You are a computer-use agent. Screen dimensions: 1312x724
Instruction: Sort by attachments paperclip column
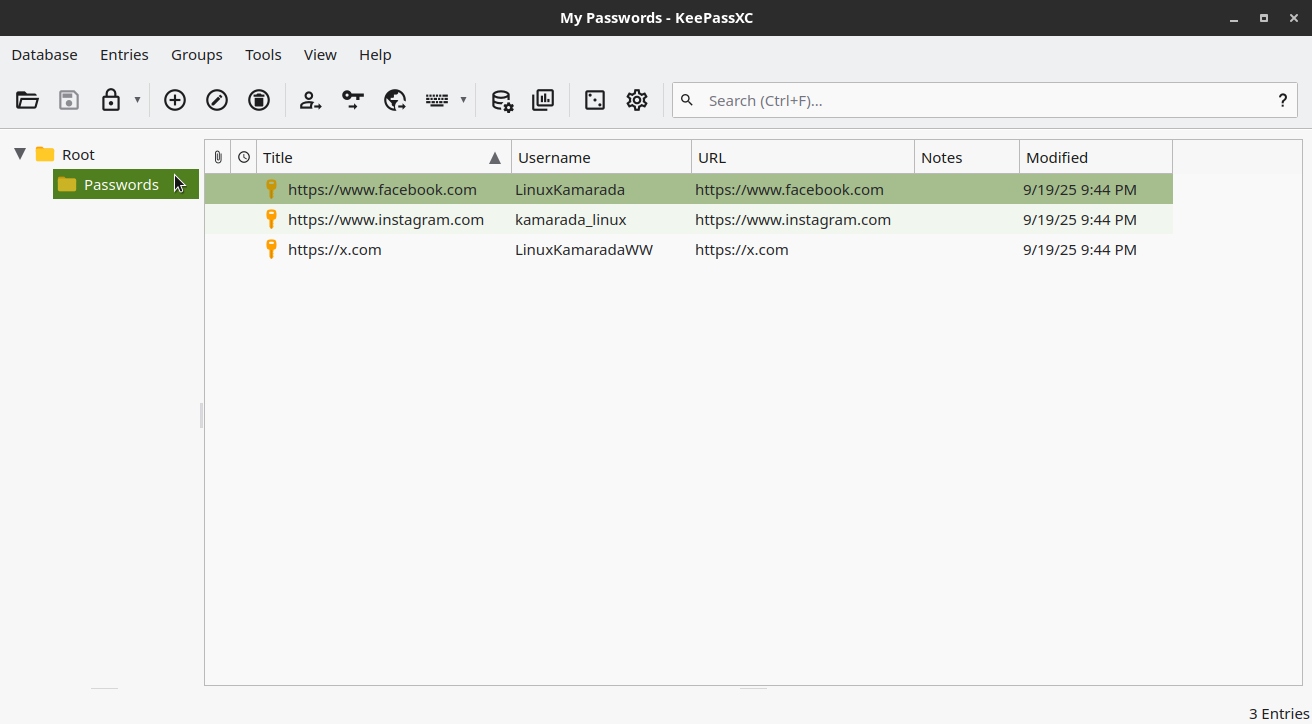click(x=217, y=157)
